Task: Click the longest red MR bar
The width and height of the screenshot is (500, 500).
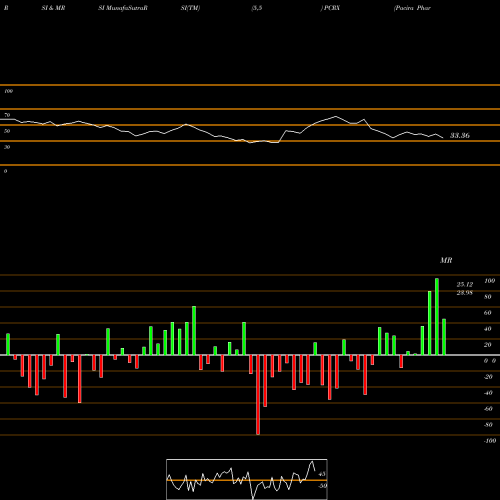Action: tap(258, 395)
